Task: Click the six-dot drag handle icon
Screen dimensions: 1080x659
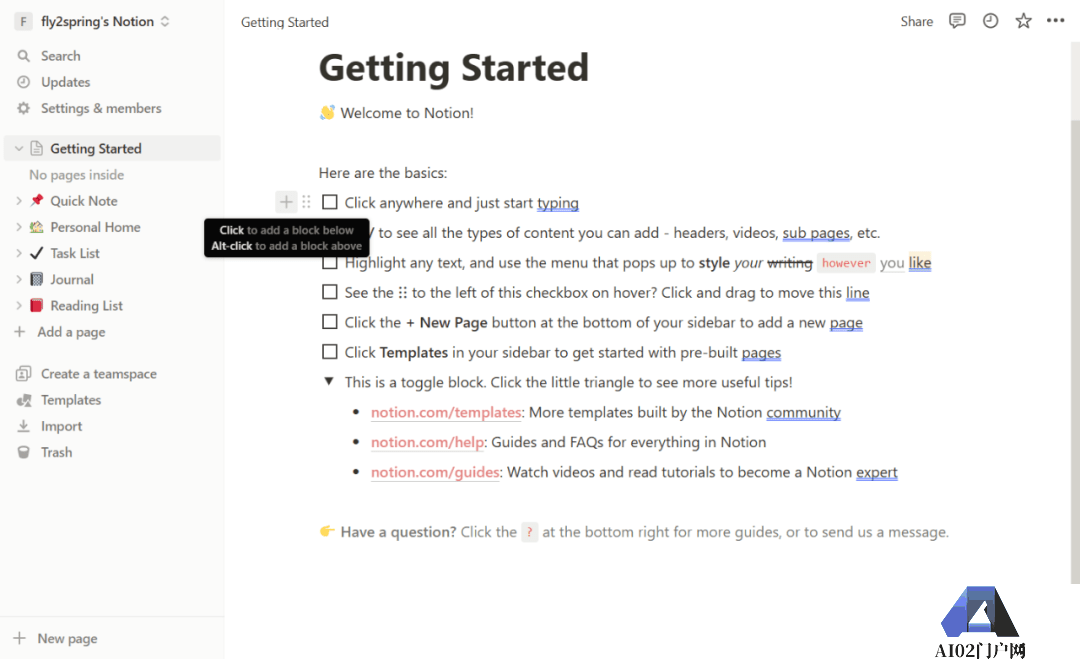Action: tap(307, 202)
